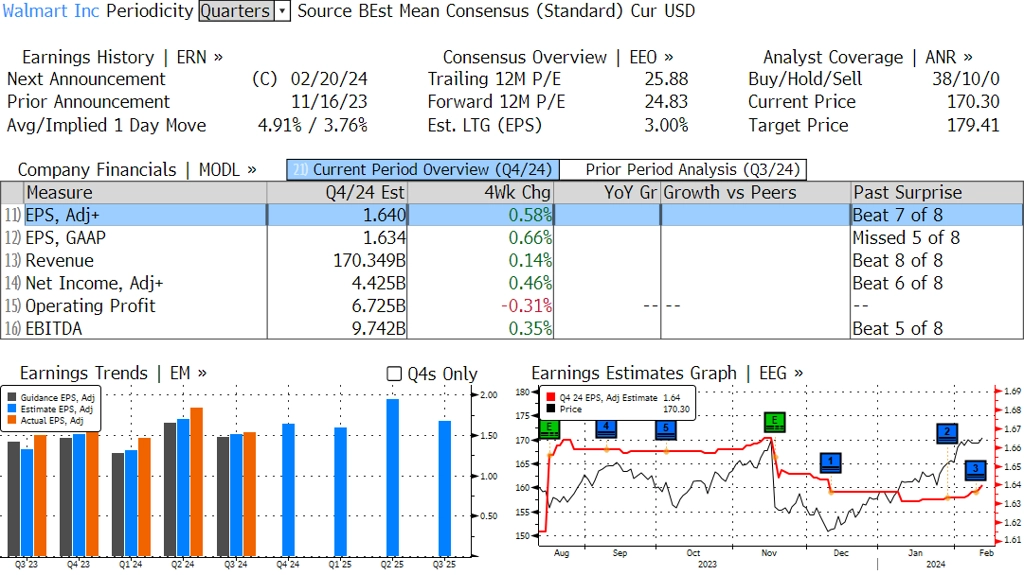
Task: Click the Forward 12M P/E value 24.83
Action: point(666,102)
